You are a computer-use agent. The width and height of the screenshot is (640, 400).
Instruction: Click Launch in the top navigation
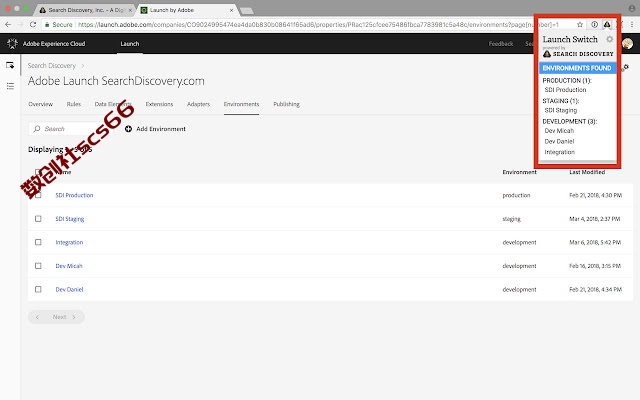point(130,44)
